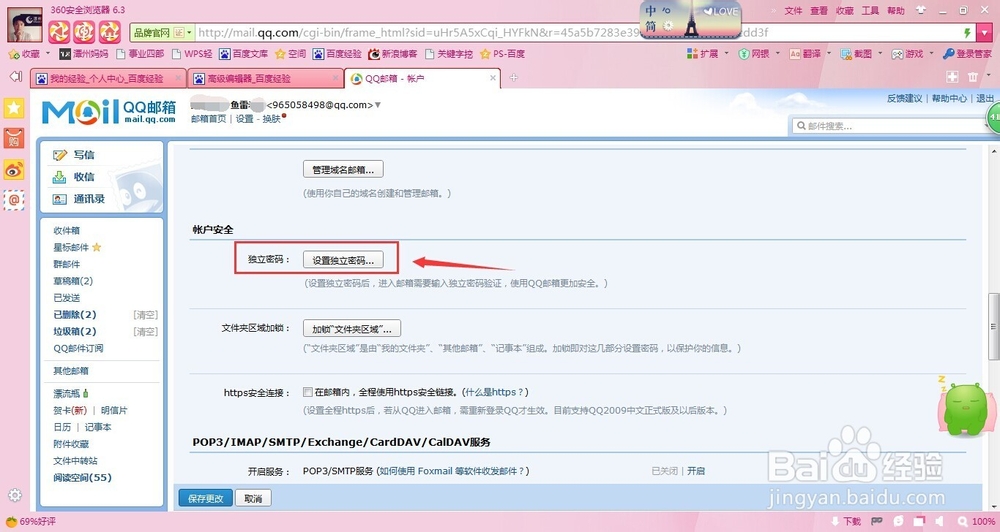Viewport: 1000px width, 532px height.
Task: Click 开启 to enable POP3/SMTP service
Action: point(696,471)
